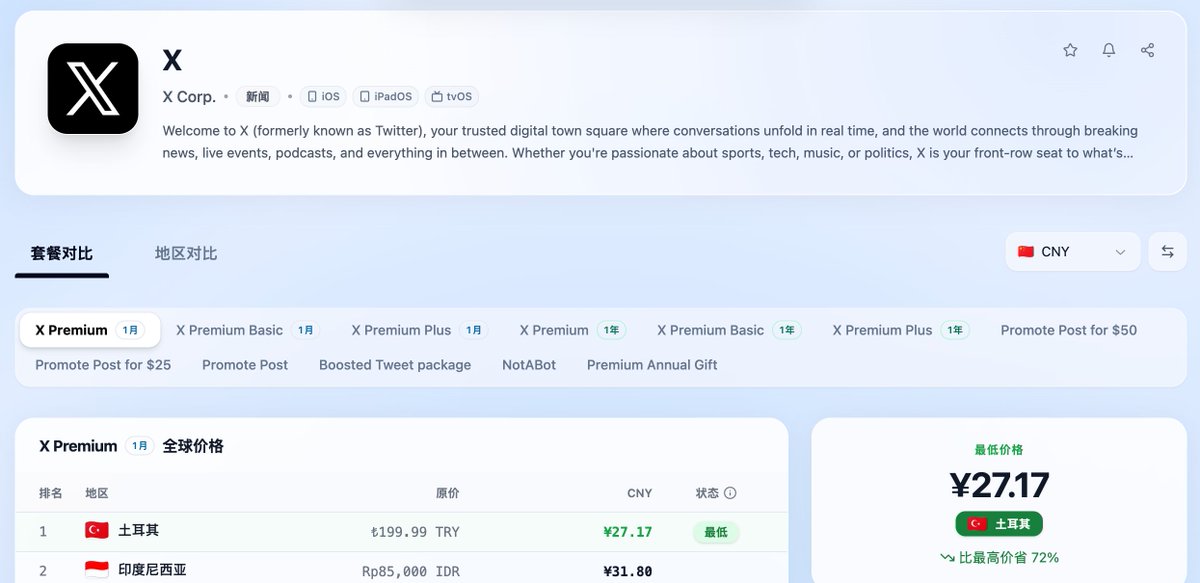
Task: Click the green 土耳其 lowest-price badge
Action: click(999, 524)
